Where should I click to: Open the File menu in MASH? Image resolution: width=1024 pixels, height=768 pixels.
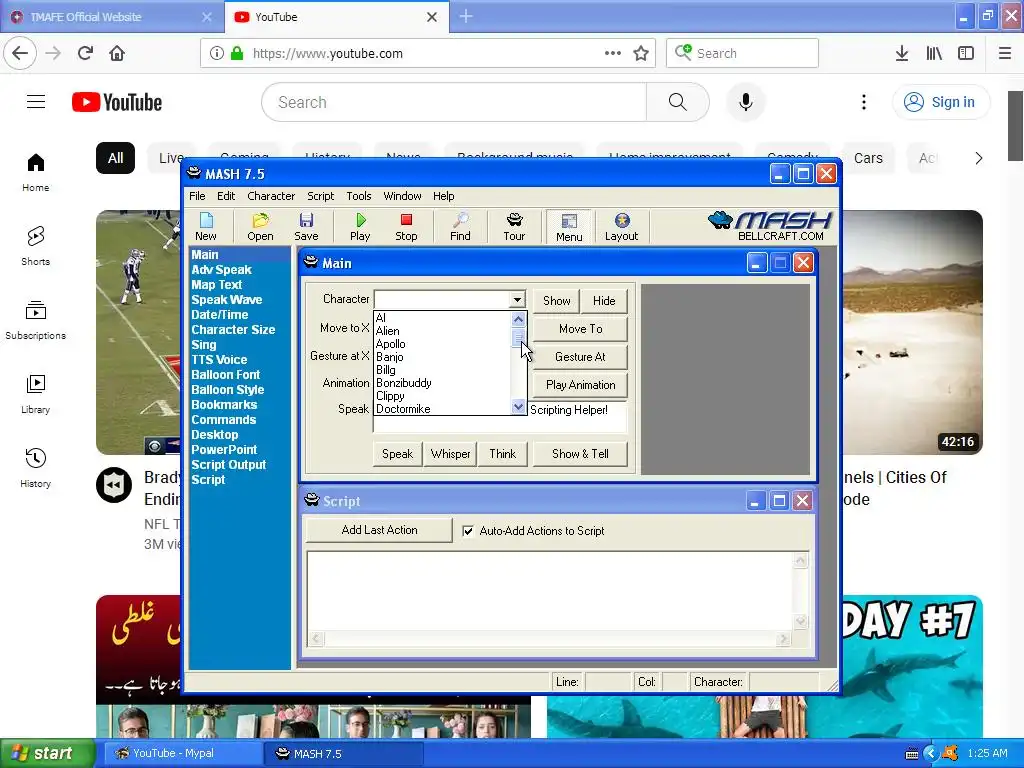point(197,196)
